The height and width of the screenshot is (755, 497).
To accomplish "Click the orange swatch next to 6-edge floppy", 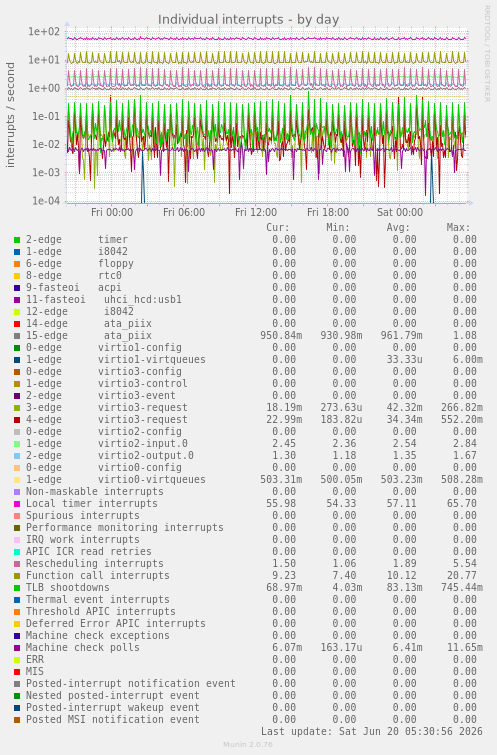I will coord(17,264).
